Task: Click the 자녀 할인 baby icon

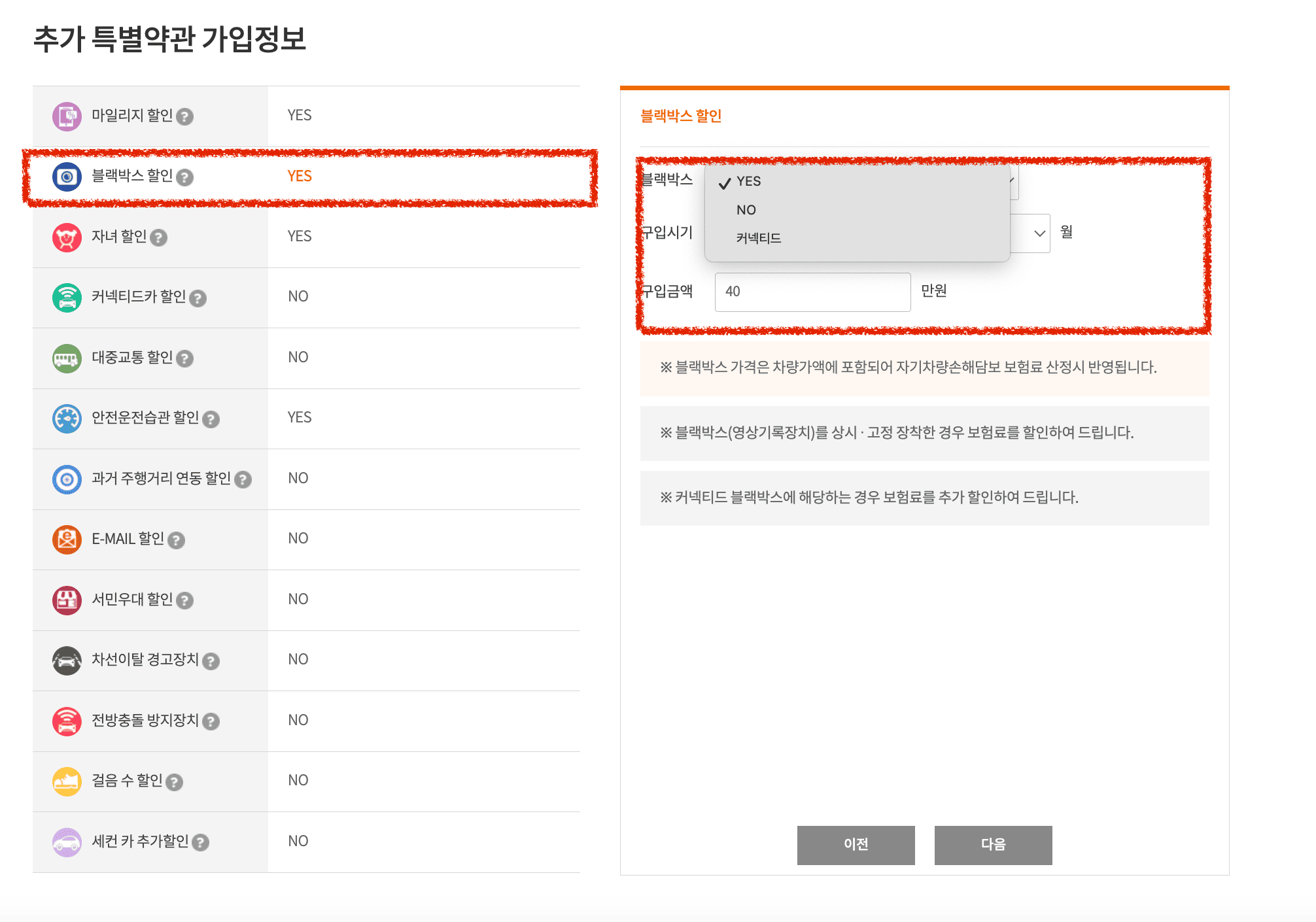Action: (x=67, y=237)
